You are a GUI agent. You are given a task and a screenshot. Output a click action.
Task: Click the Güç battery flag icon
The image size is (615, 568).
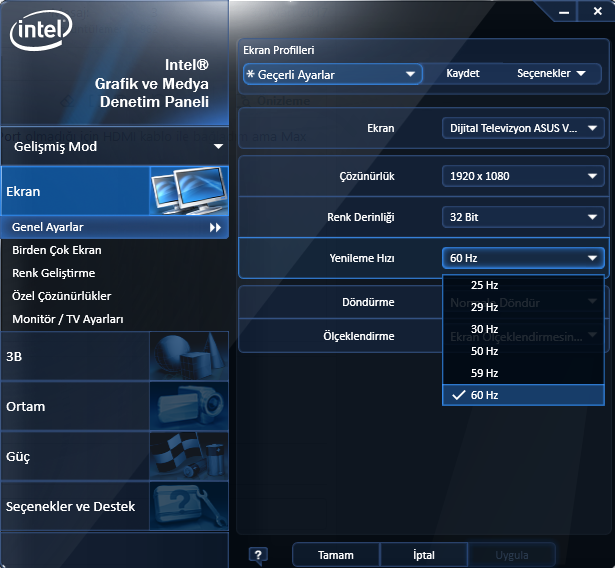(189, 456)
